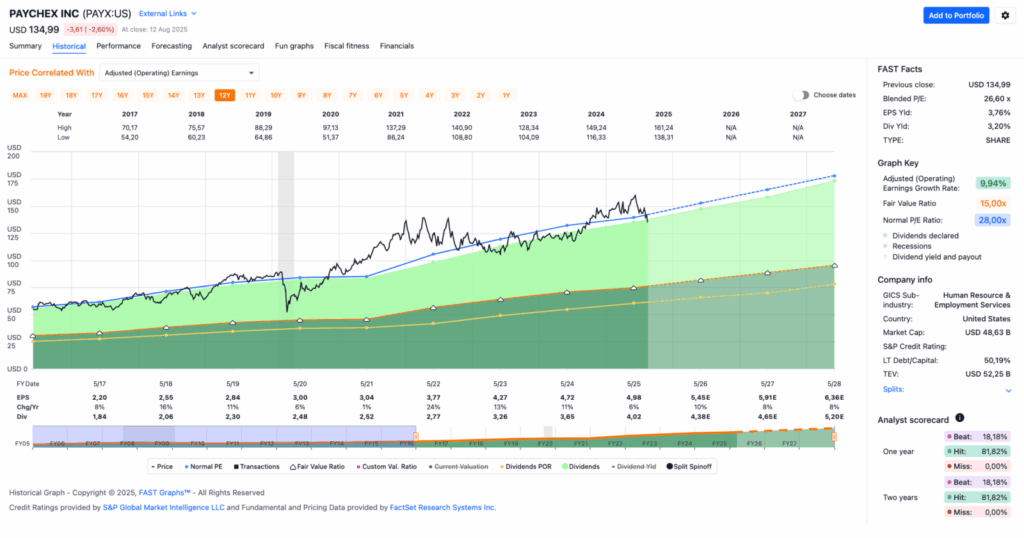The width and height of the screenshot is (1024, 538).
Task: Toggle the Split Spinoff legend item
Action: (x=689, y=466)
